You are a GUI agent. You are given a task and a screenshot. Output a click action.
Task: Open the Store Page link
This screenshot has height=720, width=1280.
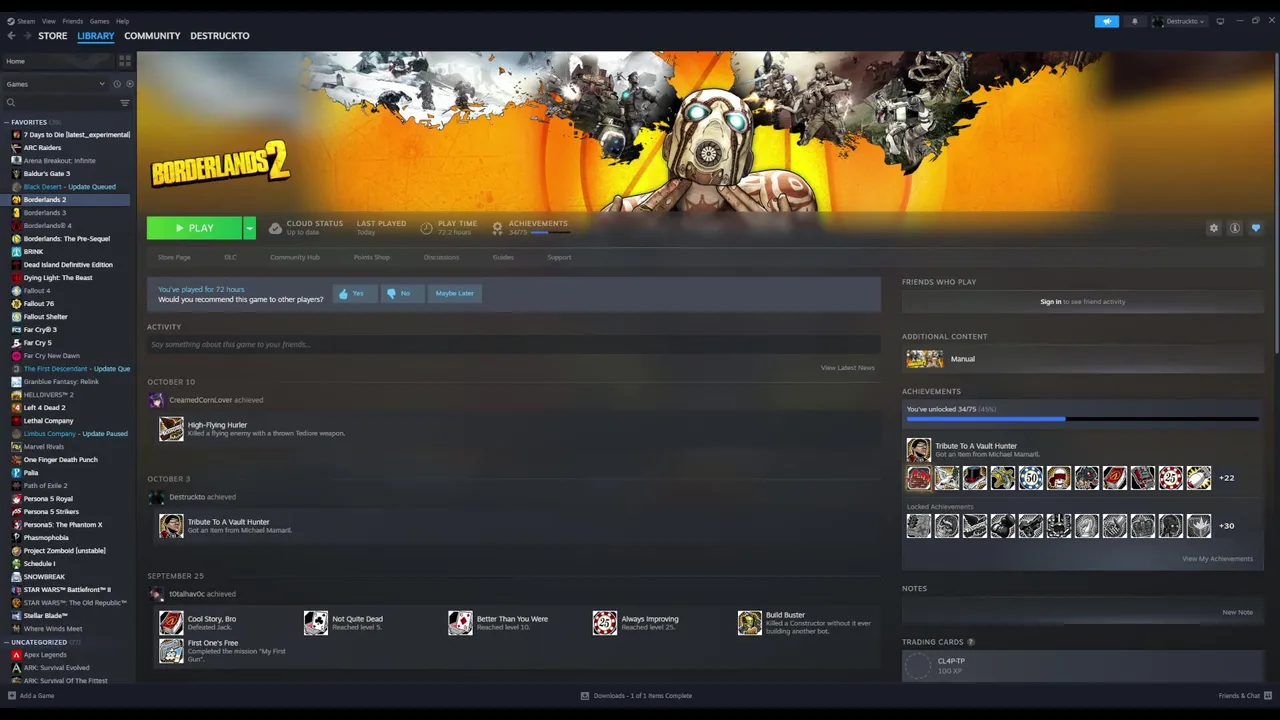[174, 257]
